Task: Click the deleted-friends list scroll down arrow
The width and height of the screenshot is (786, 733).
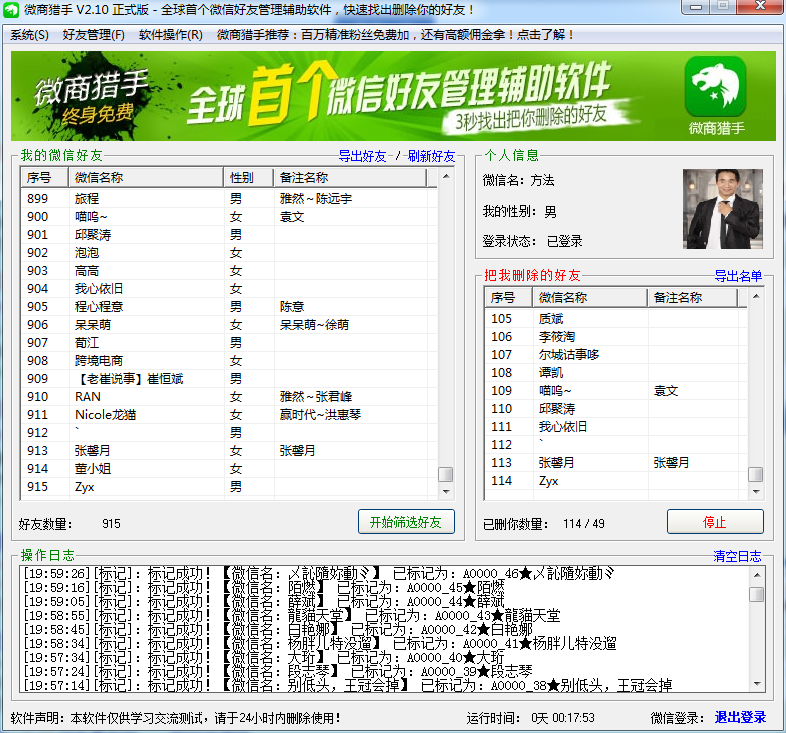Action: tap(756, 491)
